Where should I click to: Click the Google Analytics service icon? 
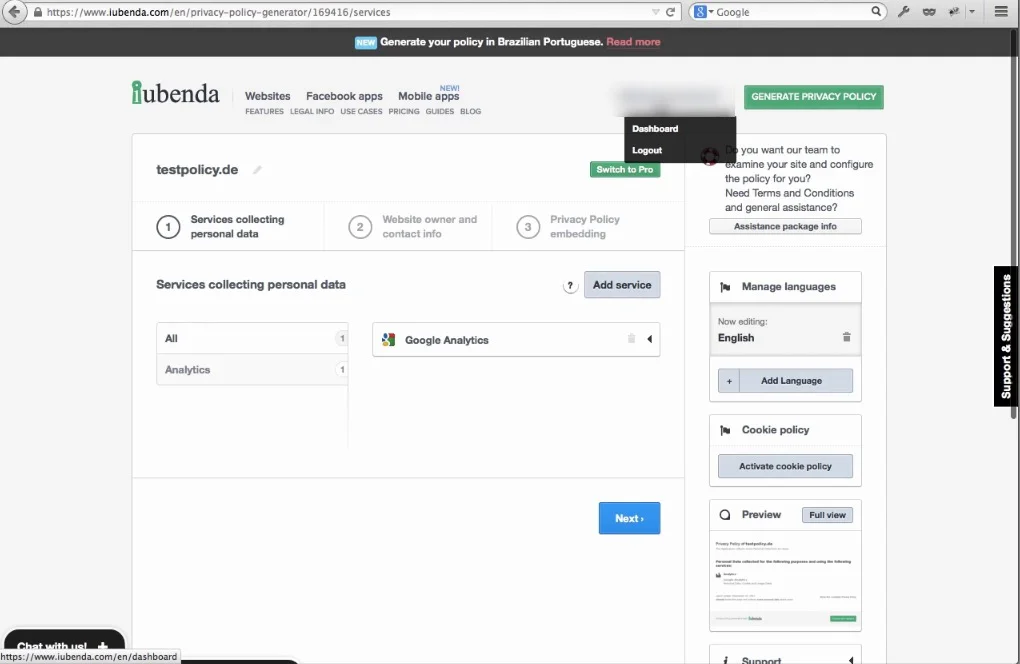[x=388, y=339]
